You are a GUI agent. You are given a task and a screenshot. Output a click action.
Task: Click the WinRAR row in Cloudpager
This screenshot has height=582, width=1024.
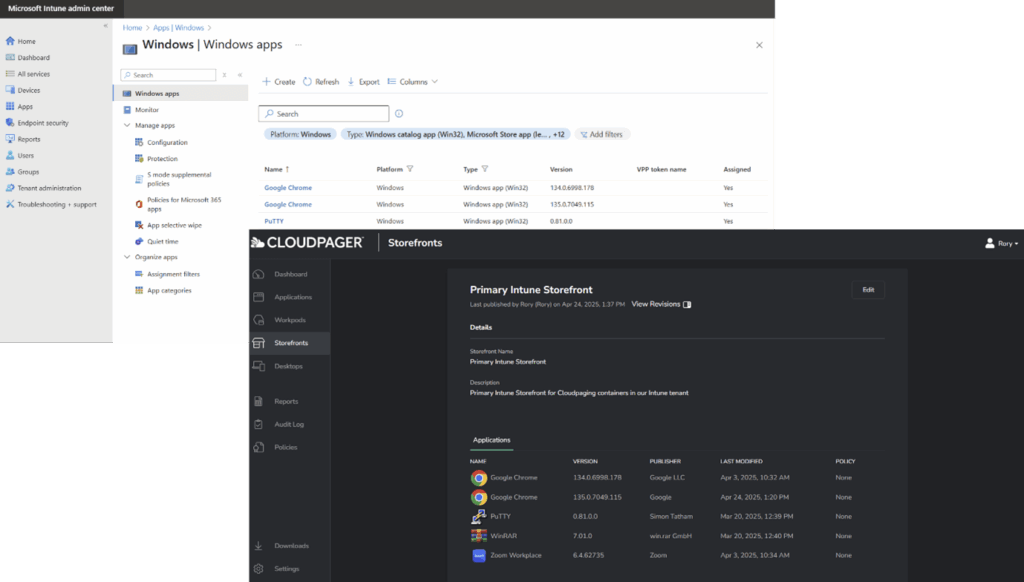pyautogui.click(x=677, y=536)
